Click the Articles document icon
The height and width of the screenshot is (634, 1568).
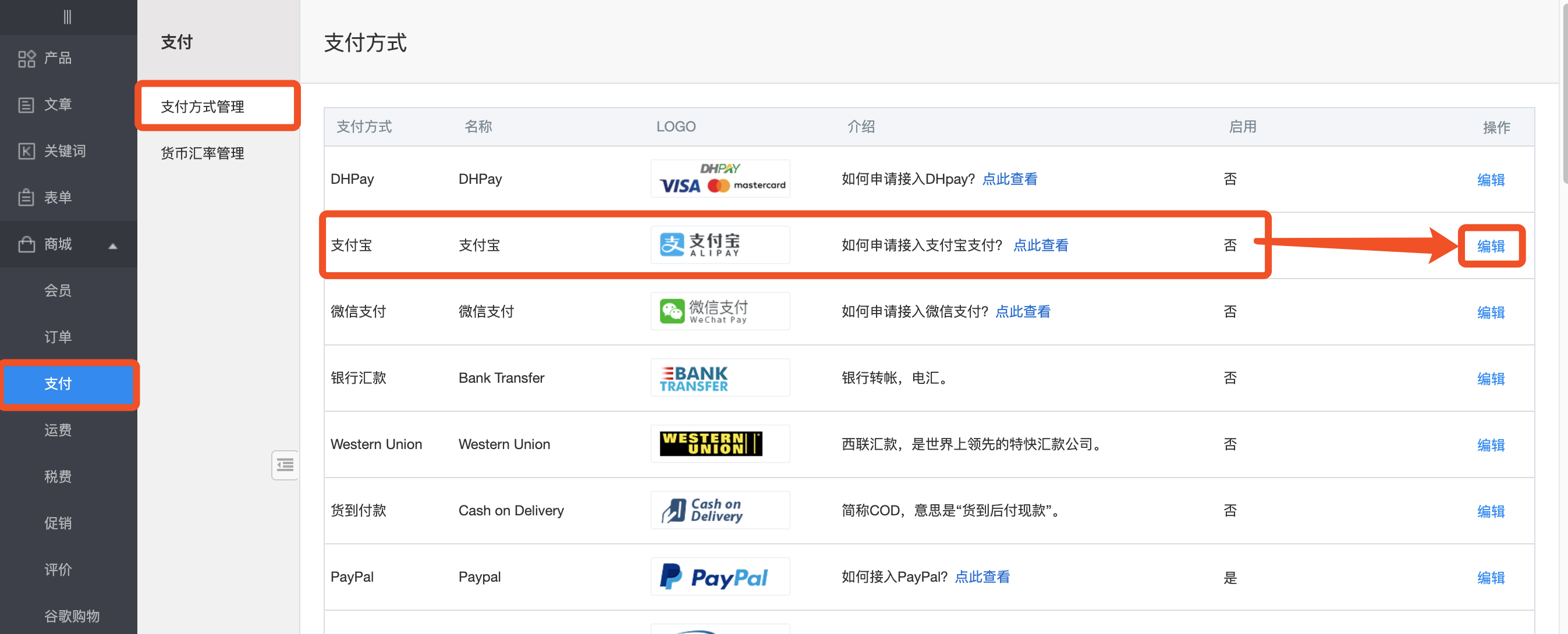click(x=26, y=105)
